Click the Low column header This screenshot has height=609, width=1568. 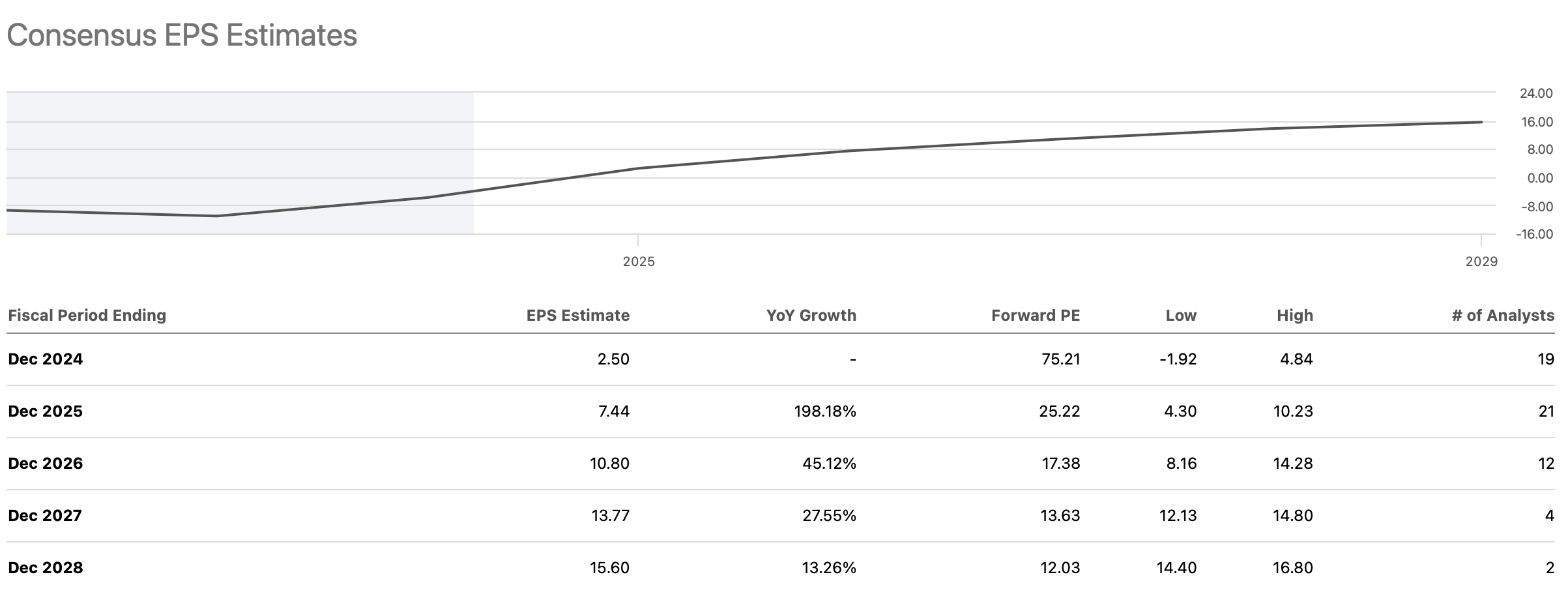click(1181, 316)
